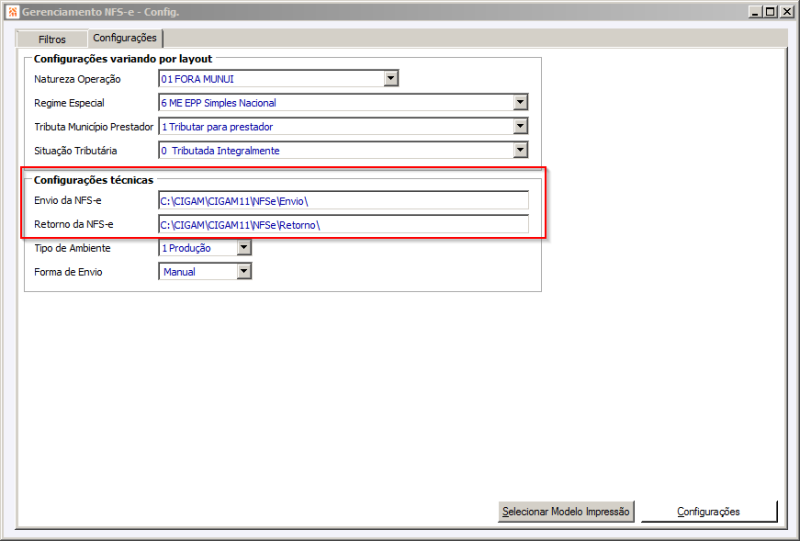This screenshot has width=800, height=541.
Task: Click the Retorno da NFS-e path field
Action: tap(343, 225)
